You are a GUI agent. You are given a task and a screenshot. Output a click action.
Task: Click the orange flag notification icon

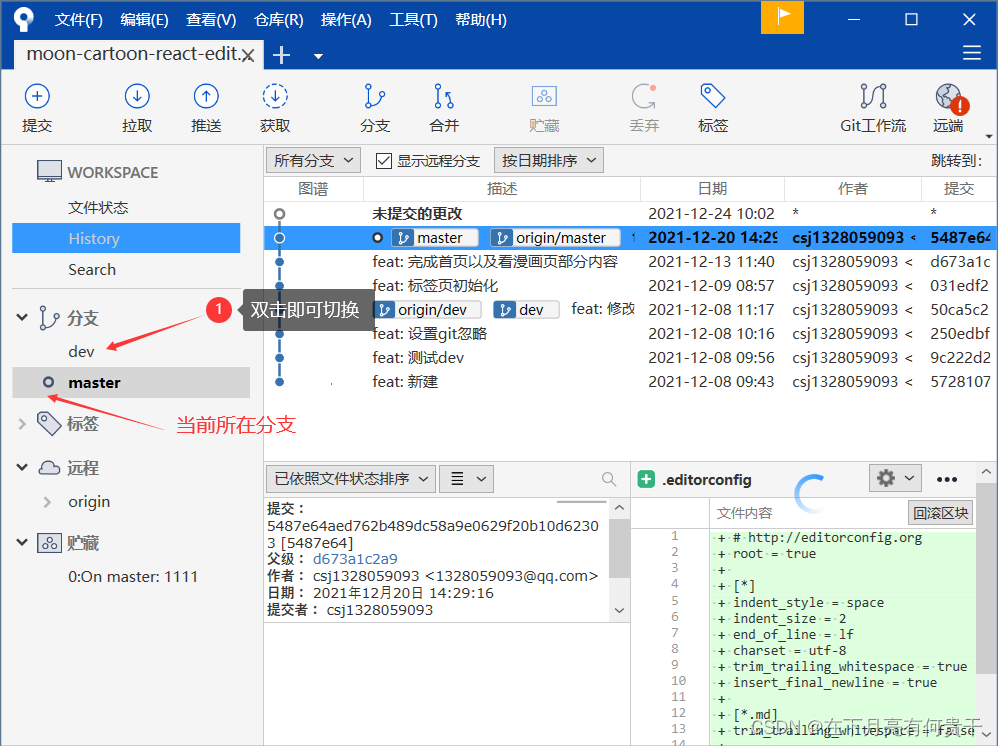[782, 17]
